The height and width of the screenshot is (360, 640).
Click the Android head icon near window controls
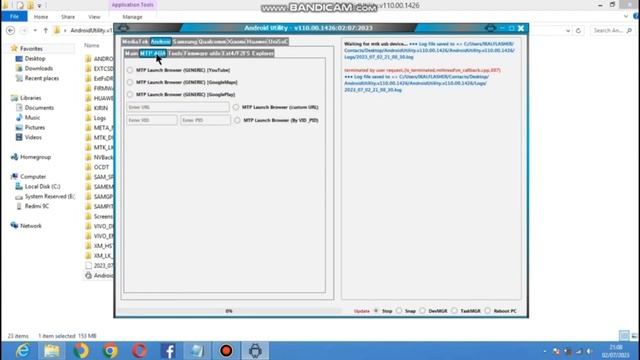pos(490,28)
